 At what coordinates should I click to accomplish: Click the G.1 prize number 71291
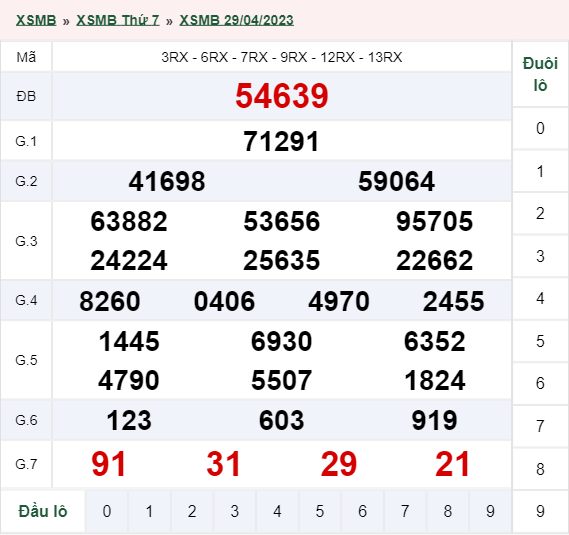point(281,141)
